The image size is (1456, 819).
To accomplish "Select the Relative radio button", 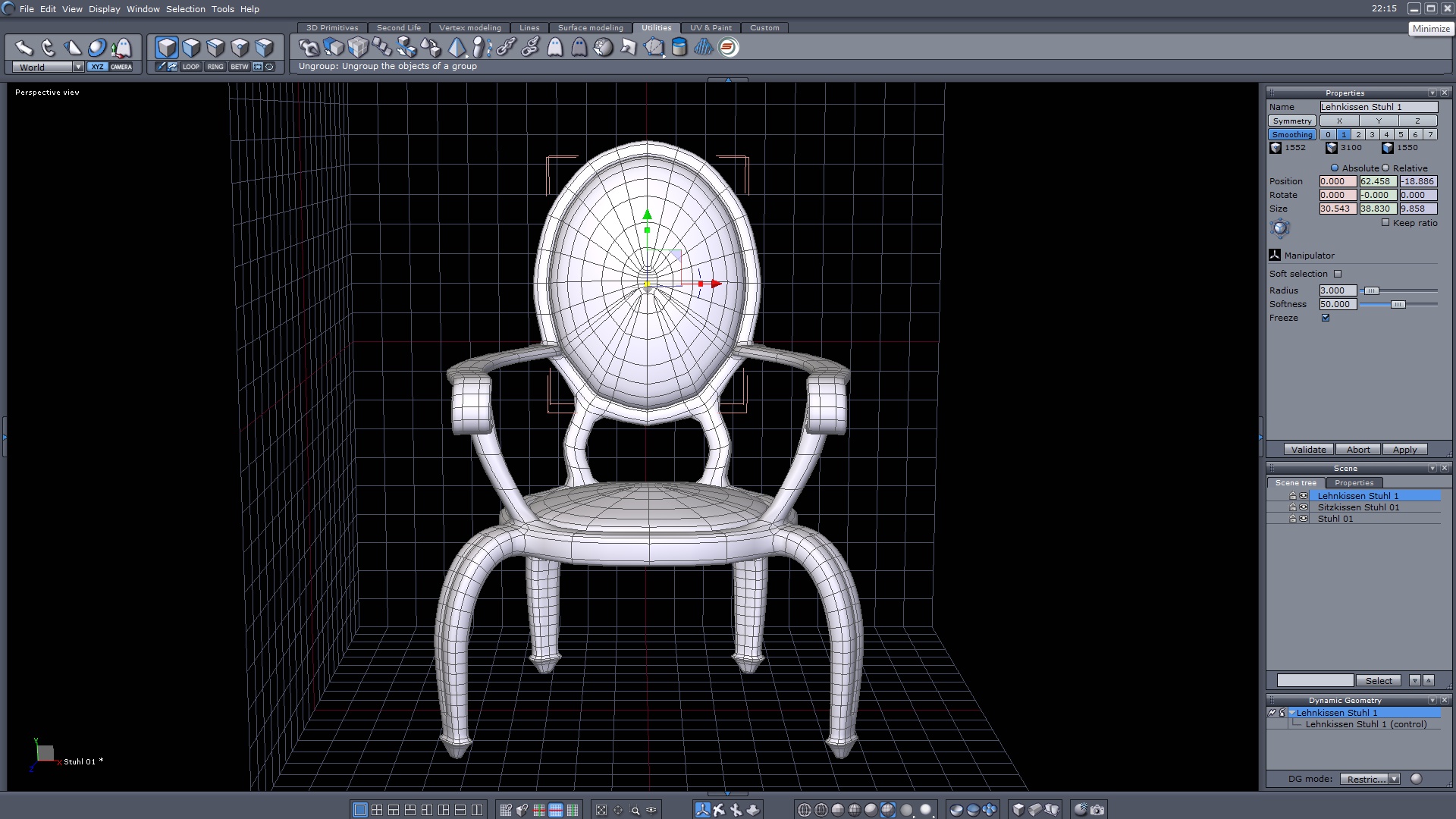I will 1385,168.
